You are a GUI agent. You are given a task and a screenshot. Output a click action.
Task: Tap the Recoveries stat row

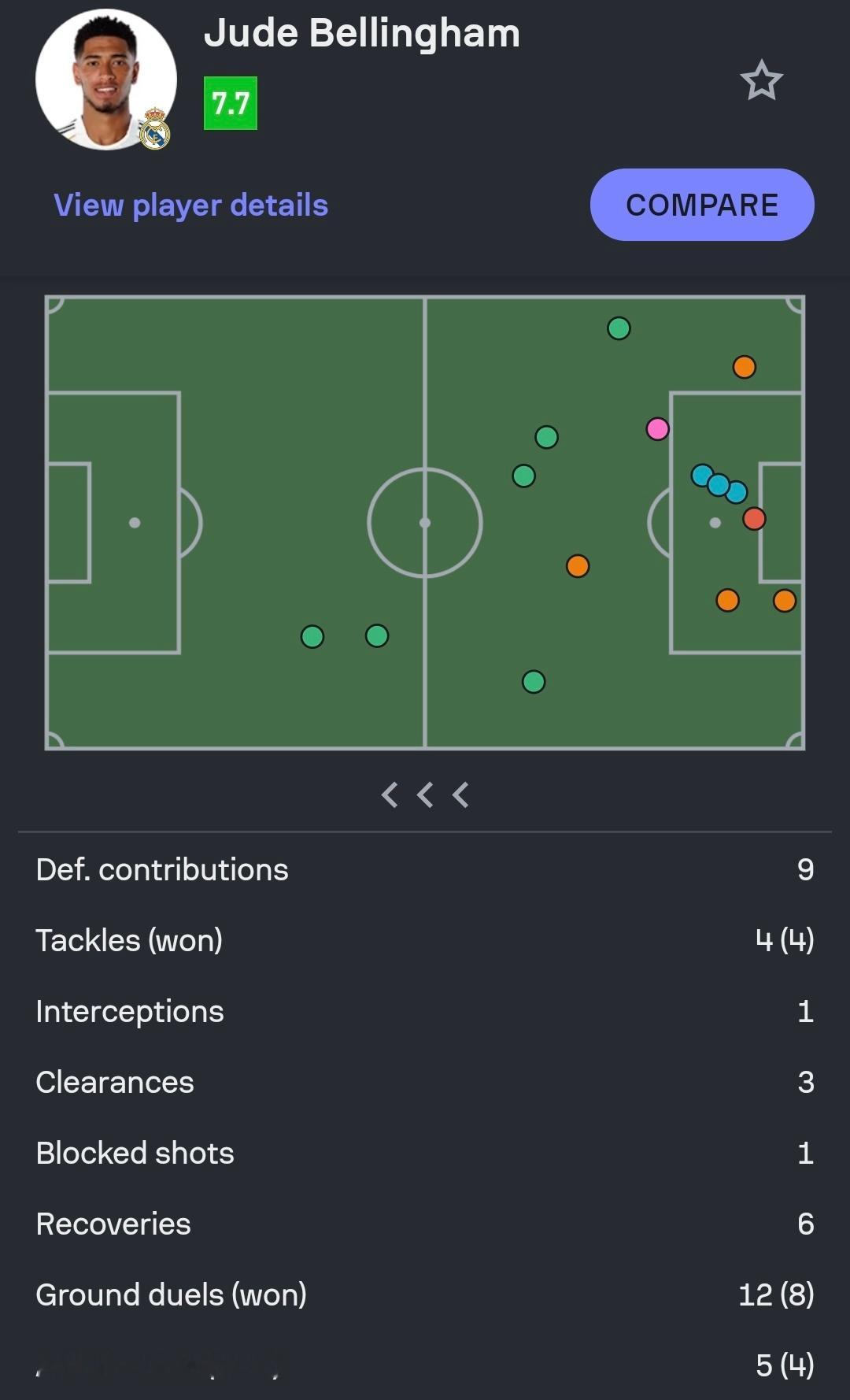pos(425,1224)
